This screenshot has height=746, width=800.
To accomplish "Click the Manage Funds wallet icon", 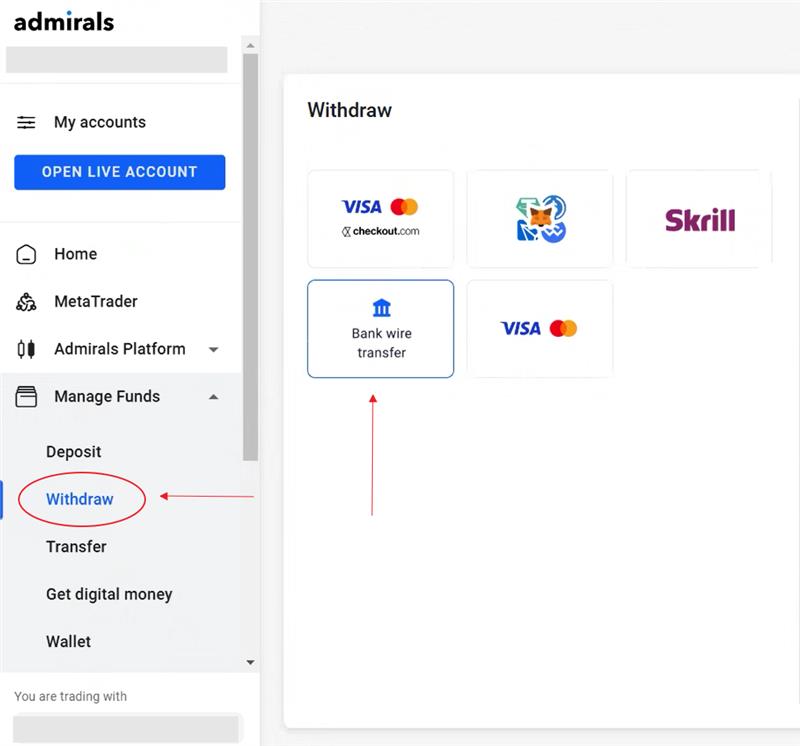I will (26, 396).
